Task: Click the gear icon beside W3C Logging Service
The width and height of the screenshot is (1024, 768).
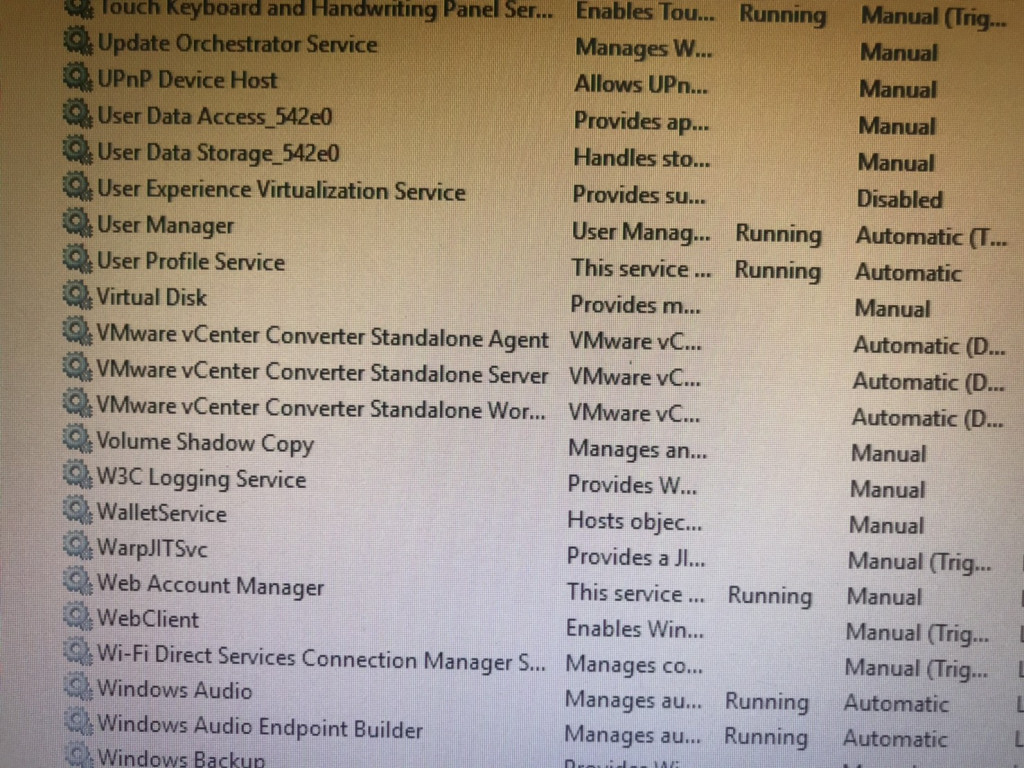Action: [77, 474]
